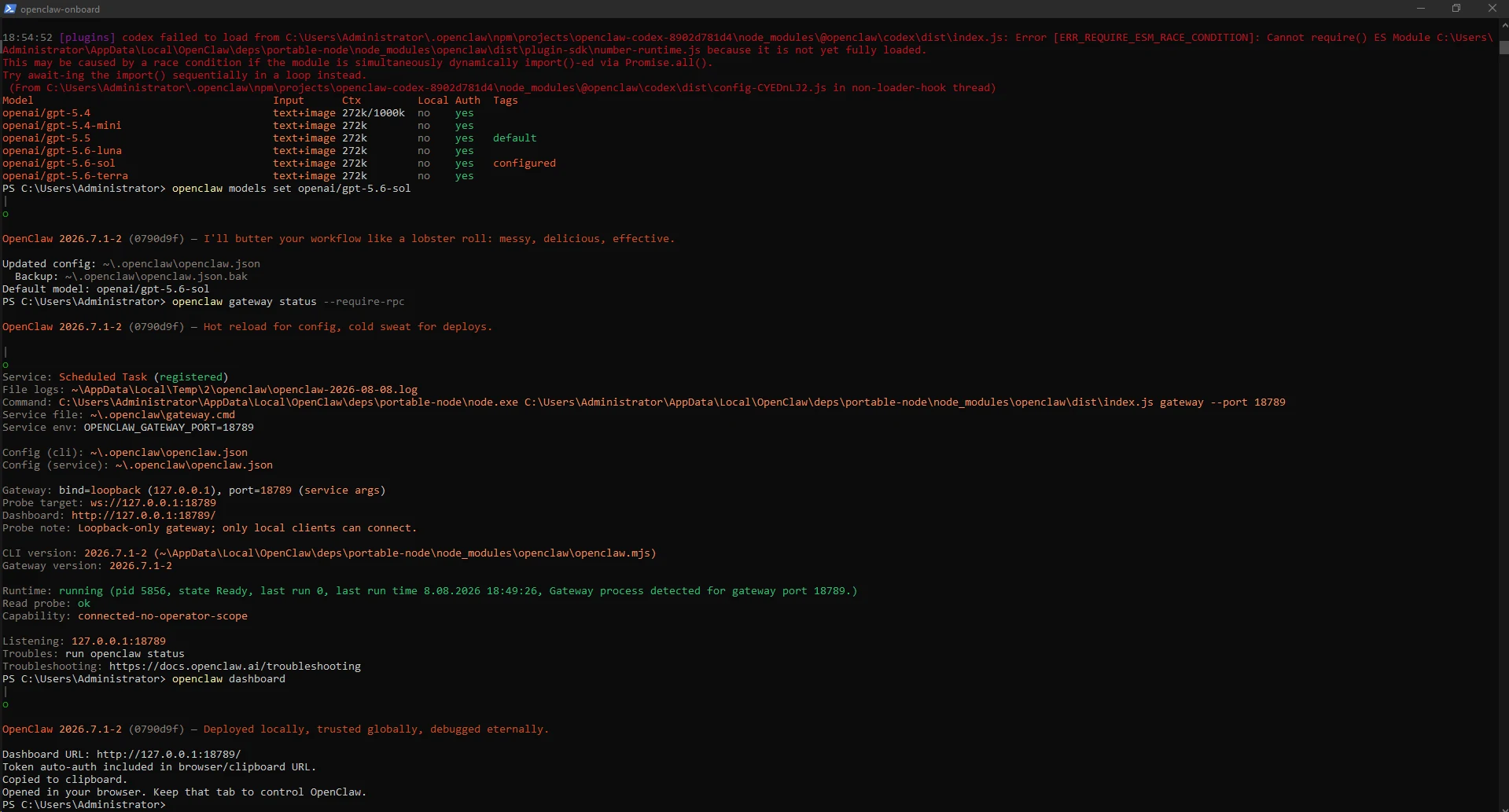Click the 'default' tag text
This screenshot has width=1509, height=812.
coord(515,138)
